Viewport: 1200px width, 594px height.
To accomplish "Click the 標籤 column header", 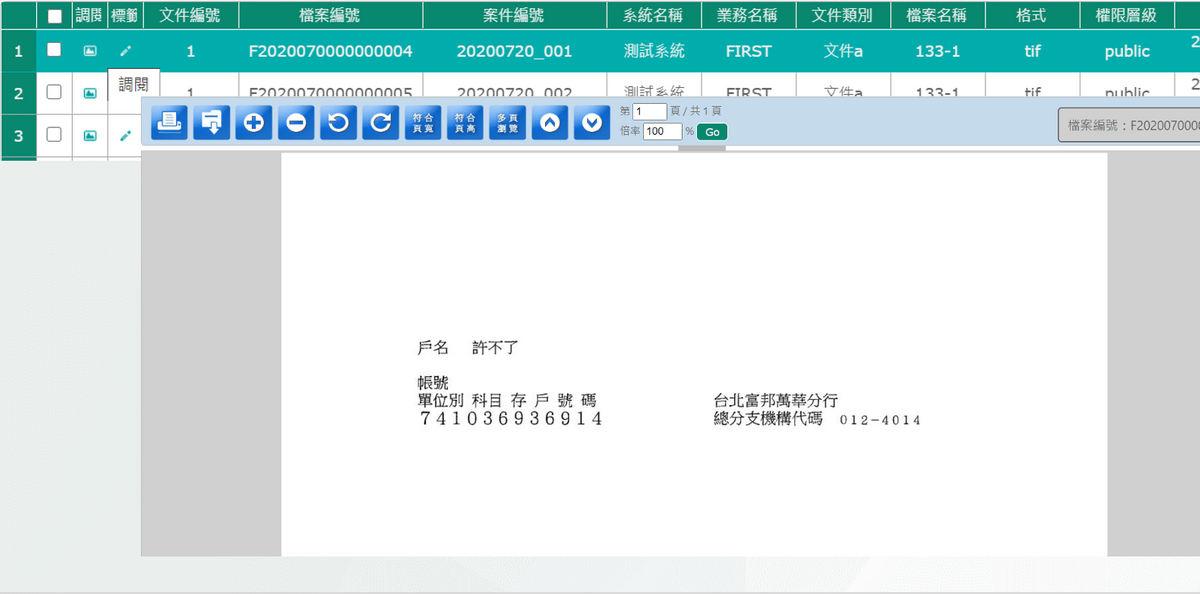I will [124, 16].
